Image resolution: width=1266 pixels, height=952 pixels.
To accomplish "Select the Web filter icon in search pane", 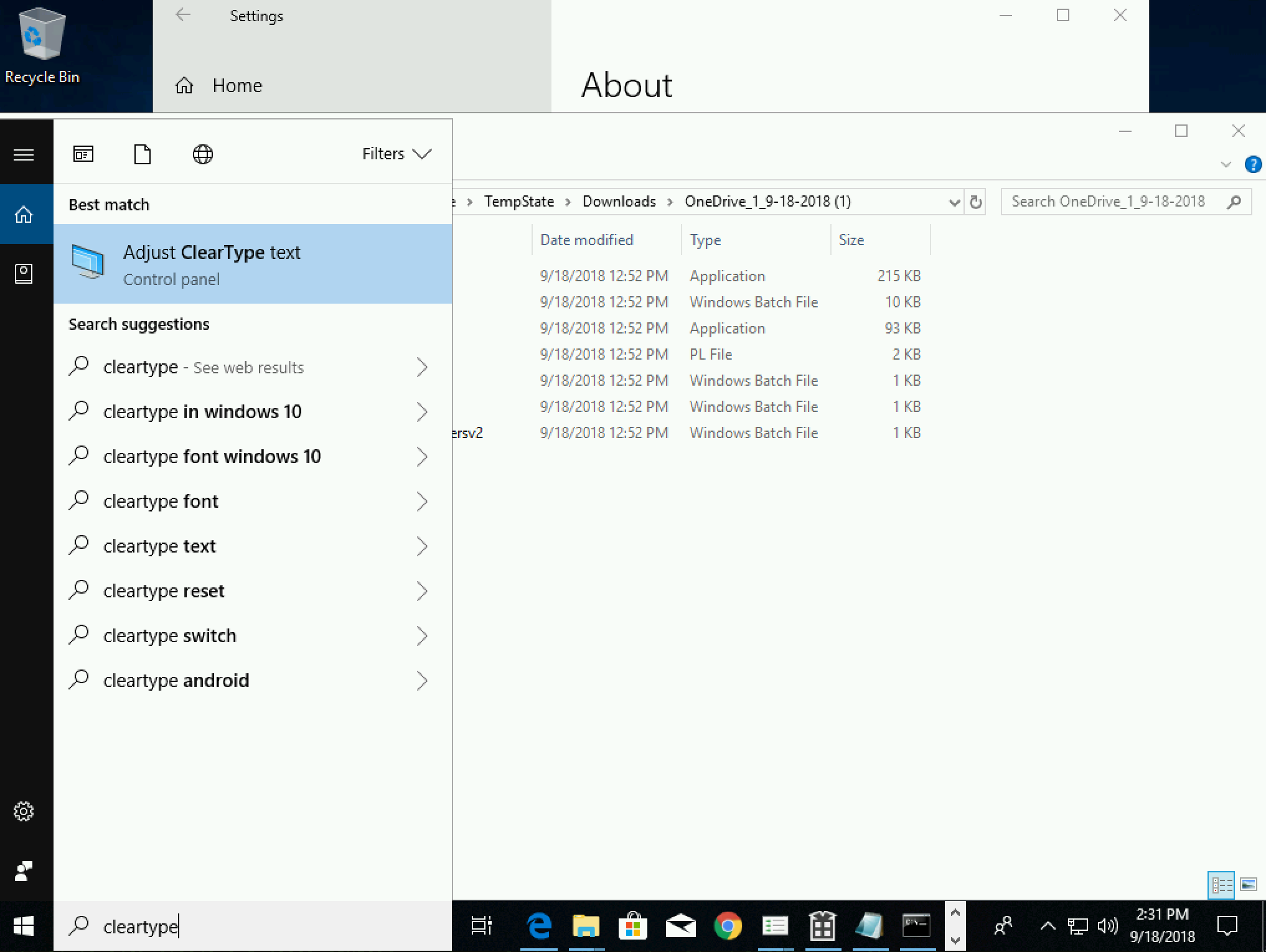I will click(202, 154).
